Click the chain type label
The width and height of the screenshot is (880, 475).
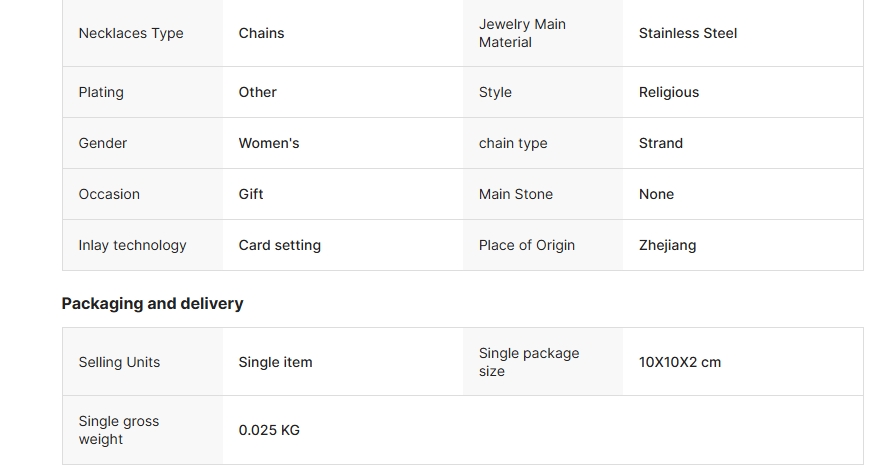coord(513,143)
